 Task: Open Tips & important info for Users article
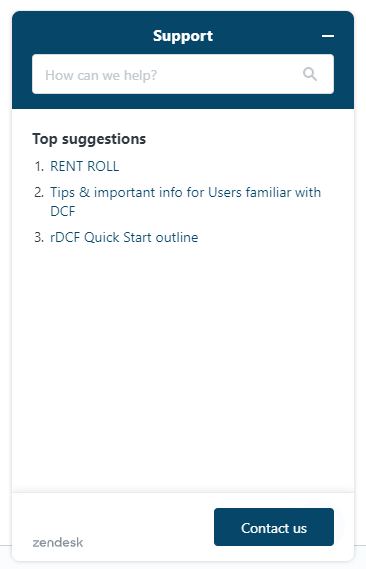pyautogui.click(x=185, y=201)
